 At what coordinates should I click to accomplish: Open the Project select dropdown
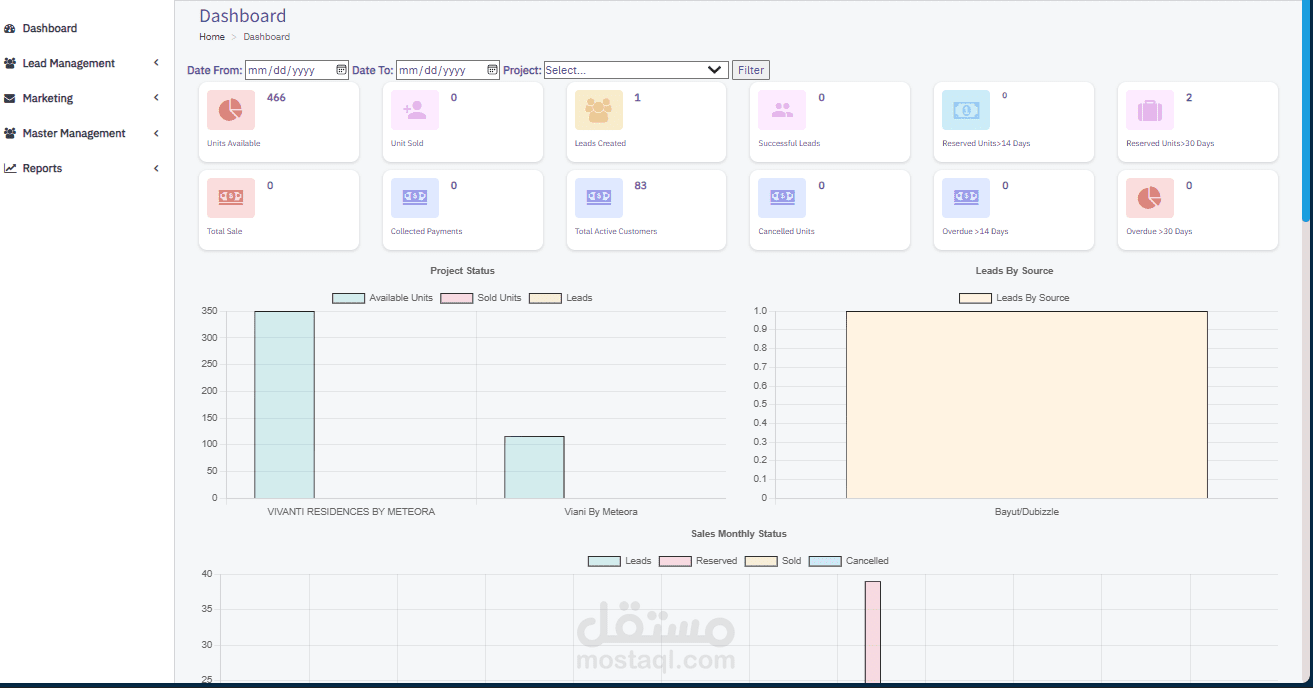click(636, 70)
